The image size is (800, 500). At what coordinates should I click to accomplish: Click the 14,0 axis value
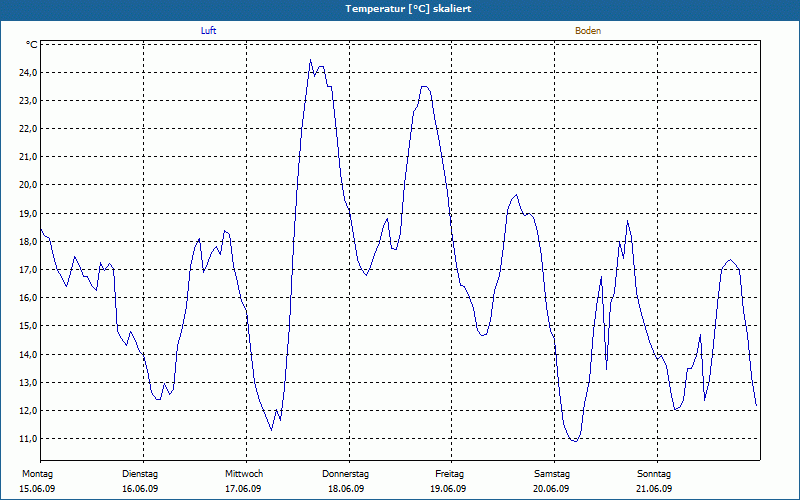(28, 355)
